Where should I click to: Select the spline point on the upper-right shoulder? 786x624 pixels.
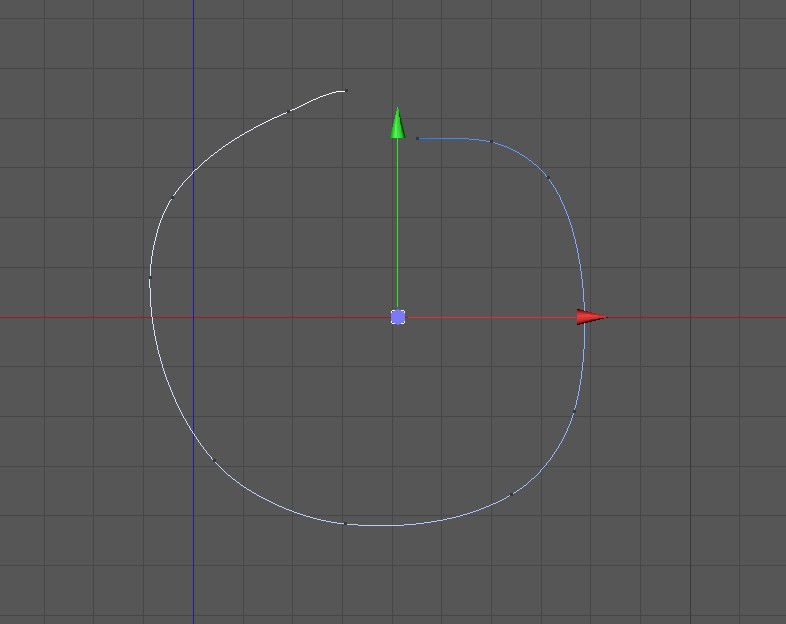tap(548, 177)
